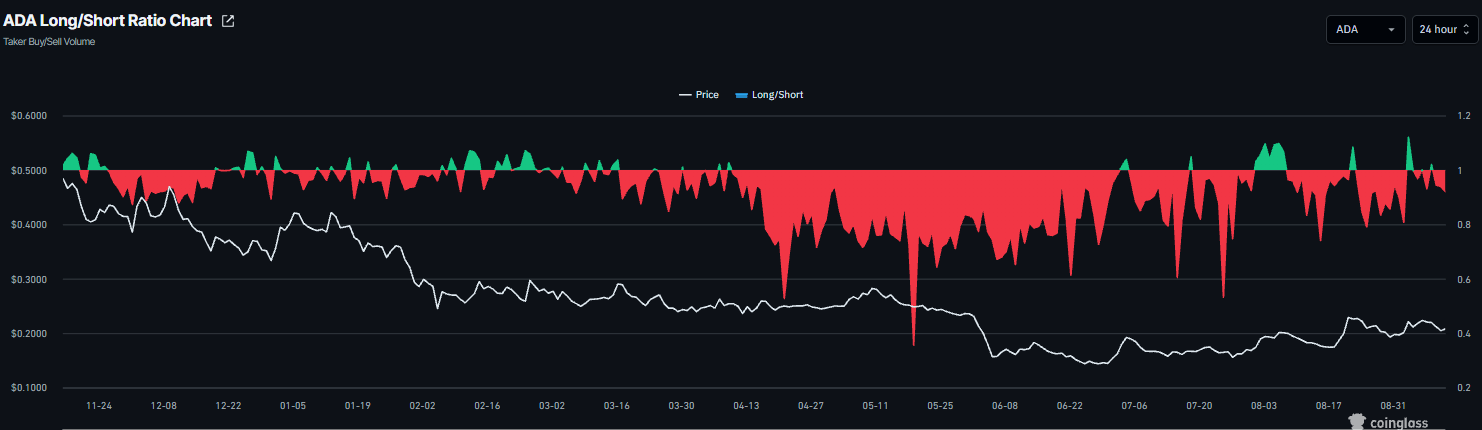Click the Taker Buy/Sell Volume subtitle
The height and width of the screenshot is (430, 1482).
coord(49,42)
